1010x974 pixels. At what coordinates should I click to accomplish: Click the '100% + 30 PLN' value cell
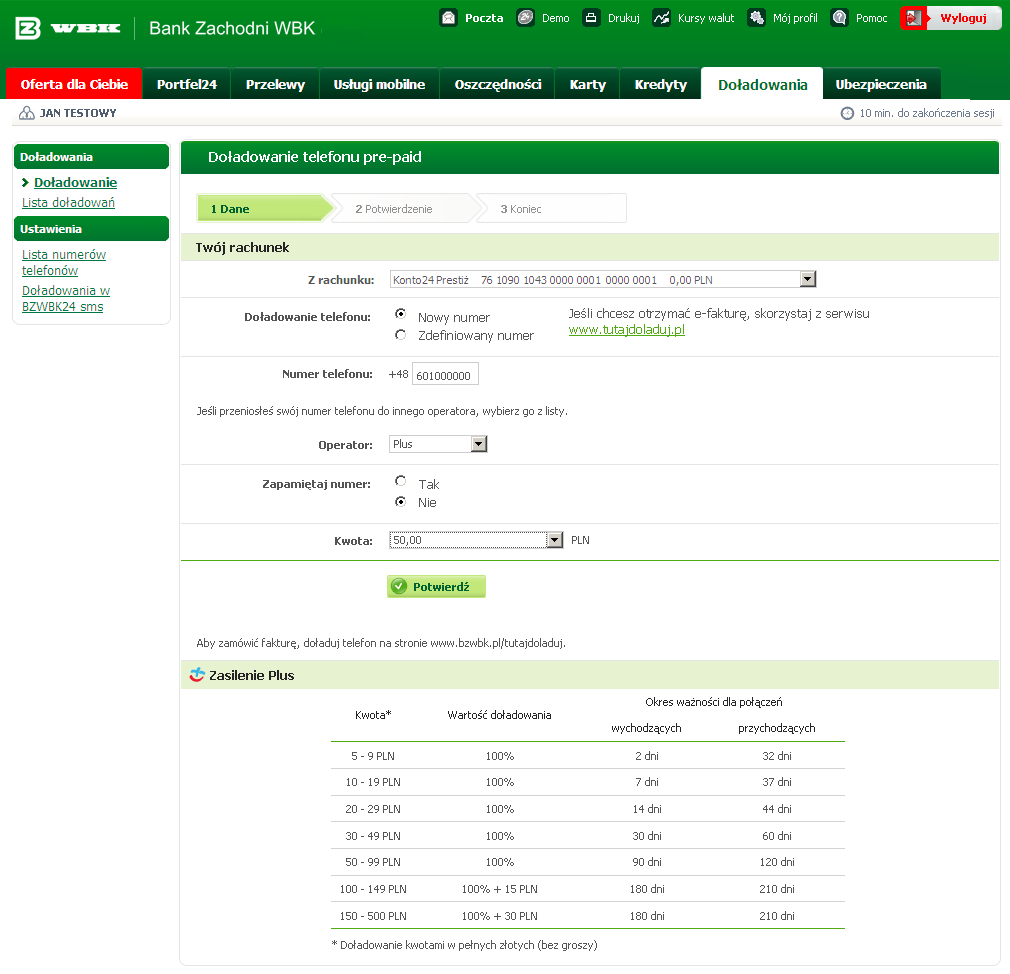click(x=500, y=917)
